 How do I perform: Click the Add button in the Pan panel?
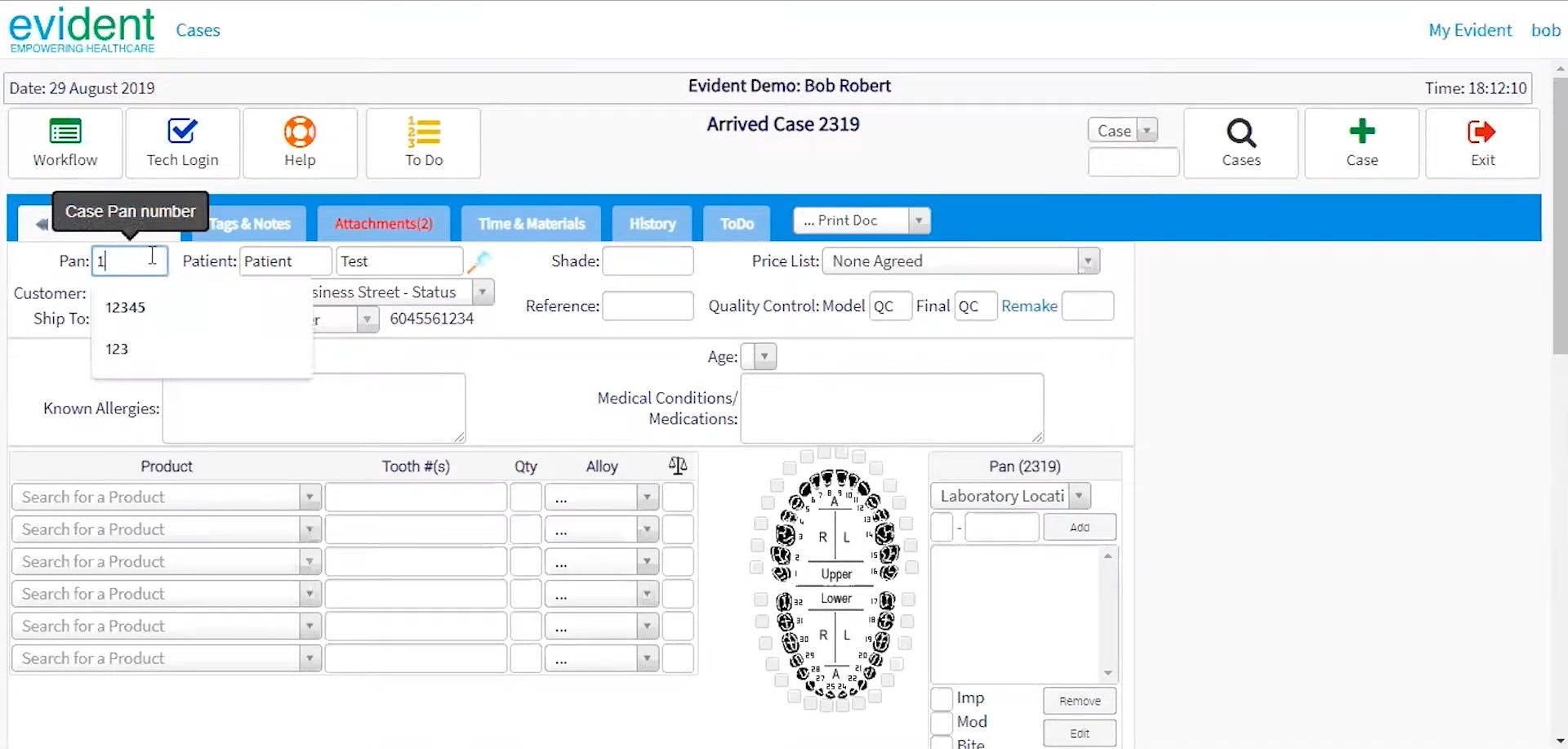(x=1079, y=527)
